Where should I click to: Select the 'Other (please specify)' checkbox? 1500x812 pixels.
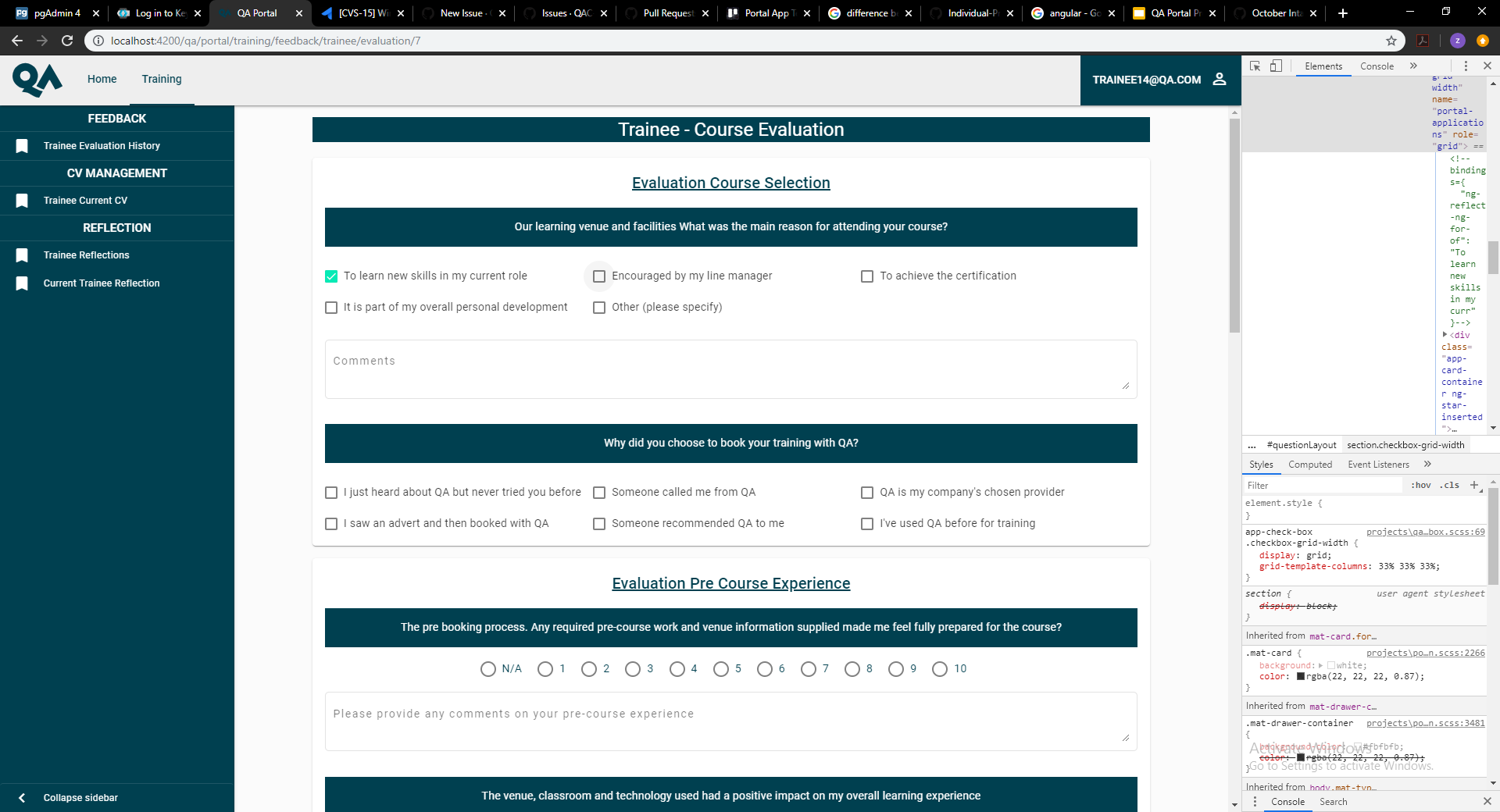(x=599, y=308)
